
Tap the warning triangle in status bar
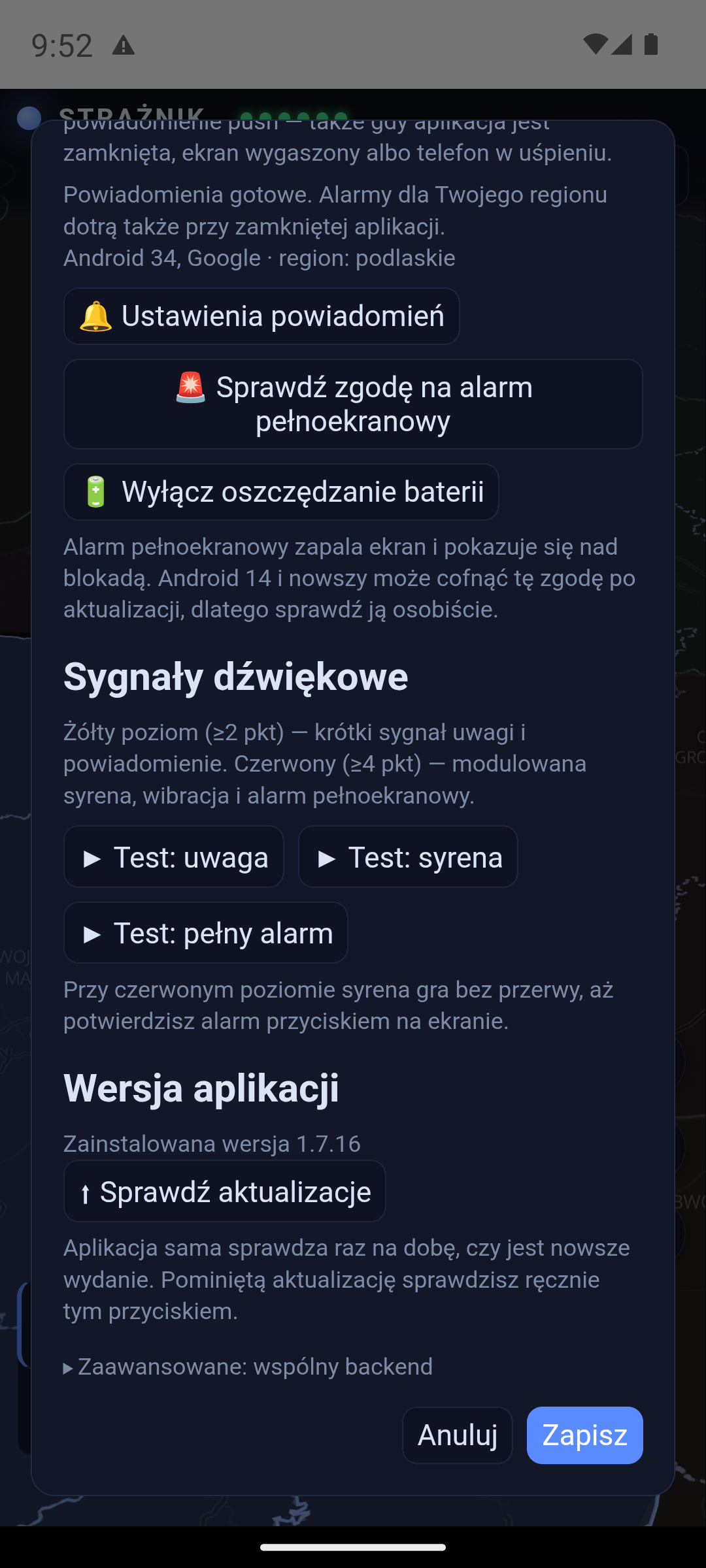124,46
